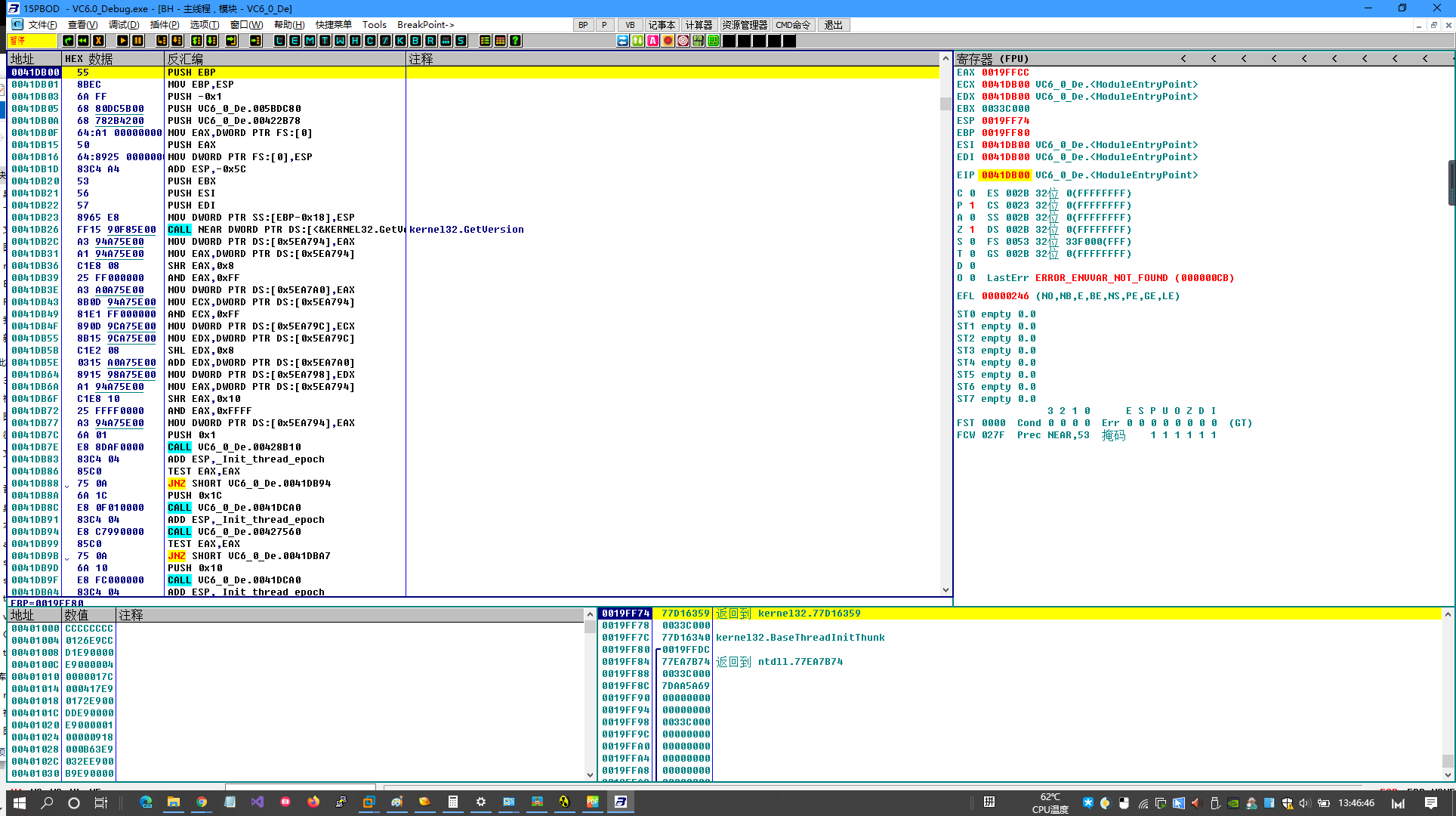Click scroll-down arrow of the dump pane
The width and height of the screenshot is (1456, 816).
(591, 774)
